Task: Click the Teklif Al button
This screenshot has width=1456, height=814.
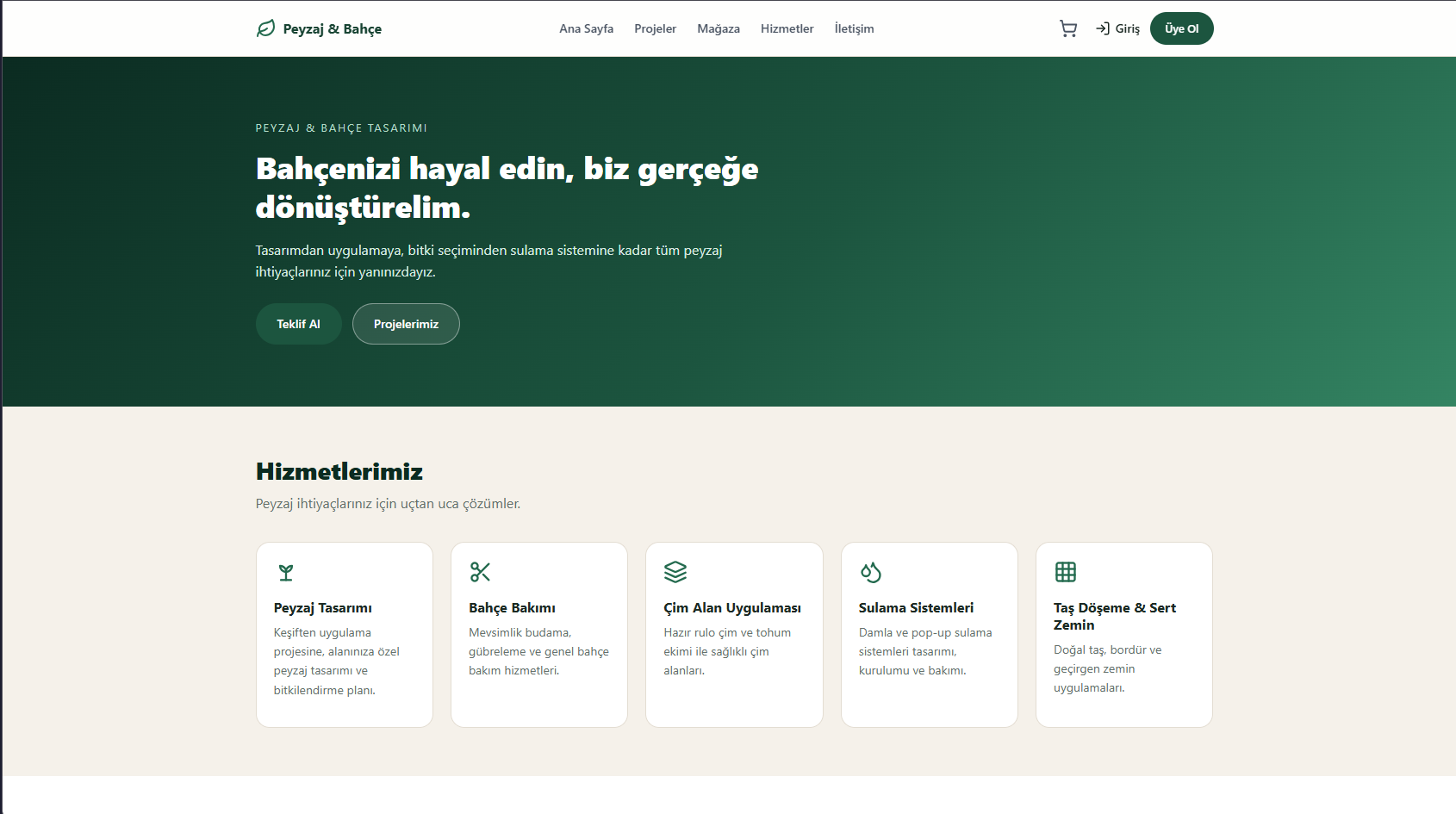Action: point(298,324)
